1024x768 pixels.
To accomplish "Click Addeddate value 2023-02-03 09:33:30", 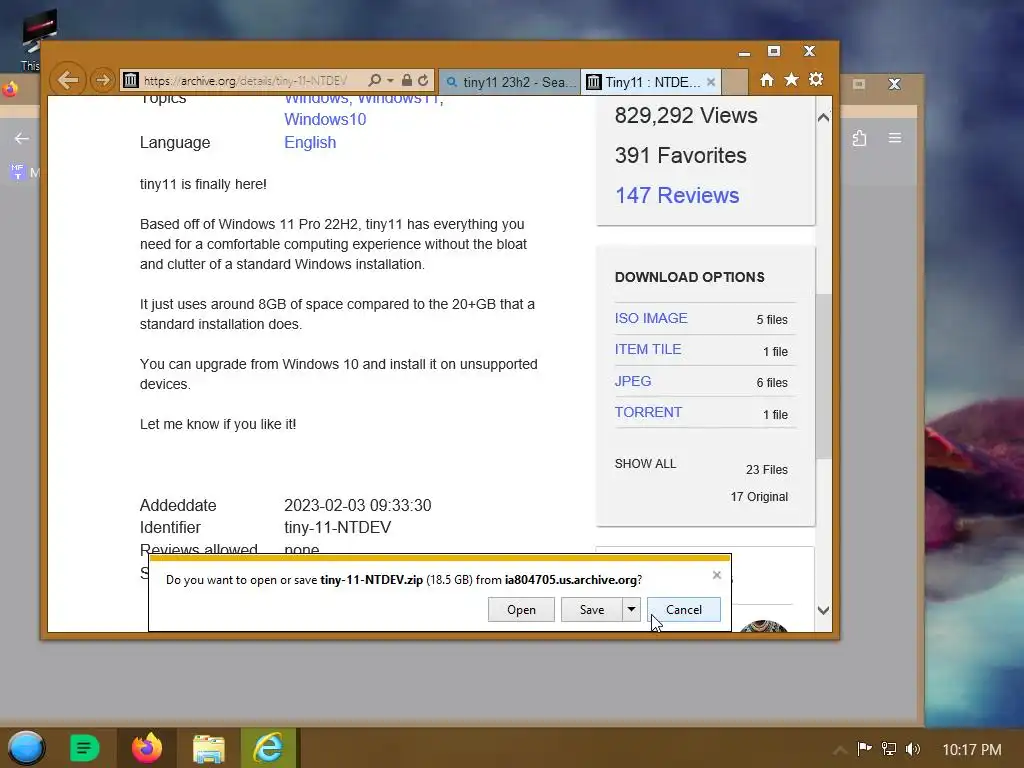I will (x=357, y=505).
